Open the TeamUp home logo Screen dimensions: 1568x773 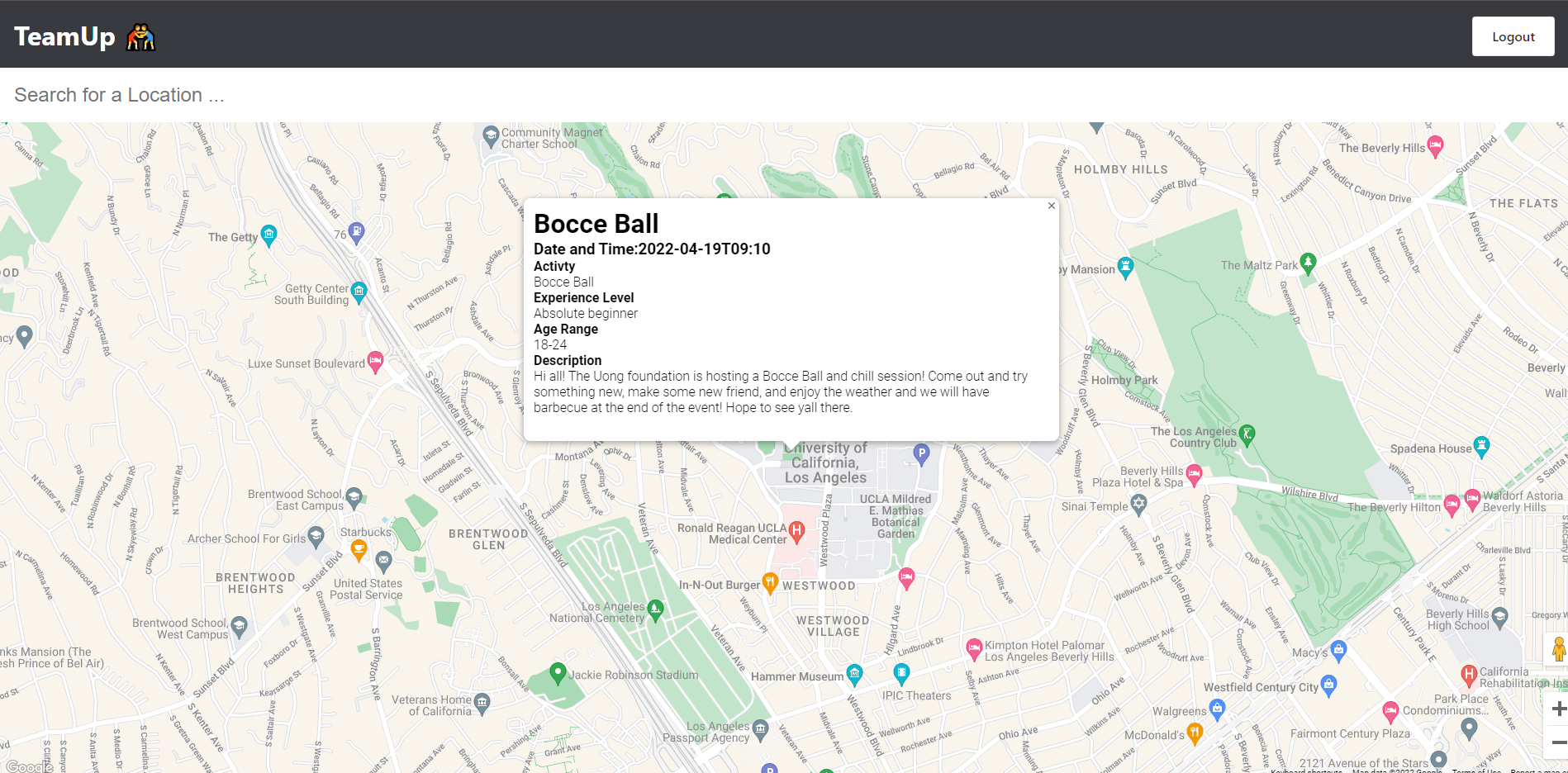pos(84,36)
